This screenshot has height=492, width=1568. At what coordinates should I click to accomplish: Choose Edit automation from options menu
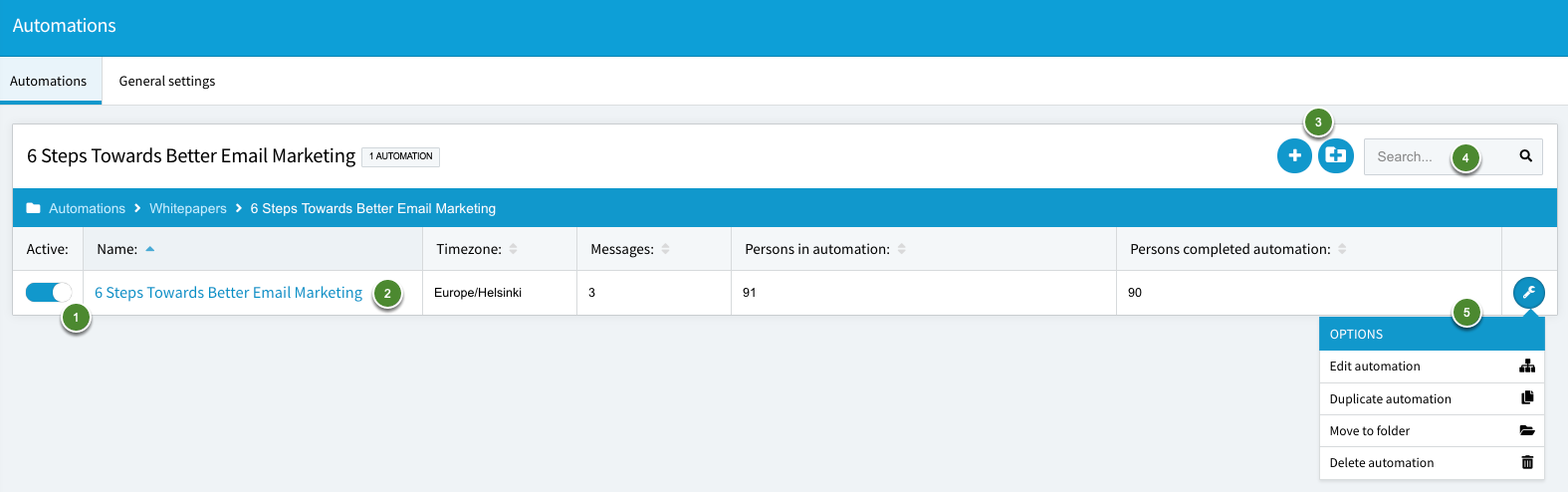point(1432,367)
